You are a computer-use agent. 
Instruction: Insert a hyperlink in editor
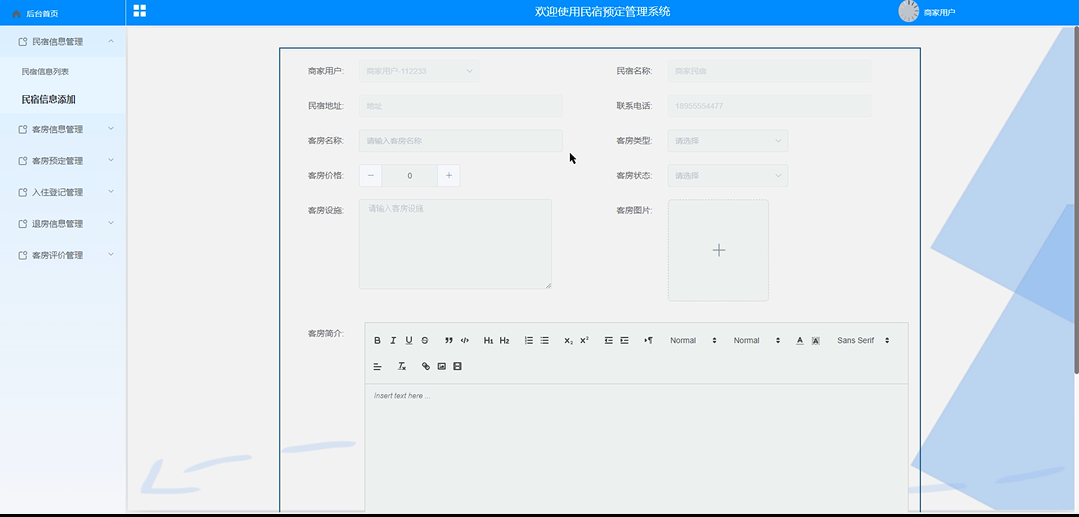click(426, 366)
